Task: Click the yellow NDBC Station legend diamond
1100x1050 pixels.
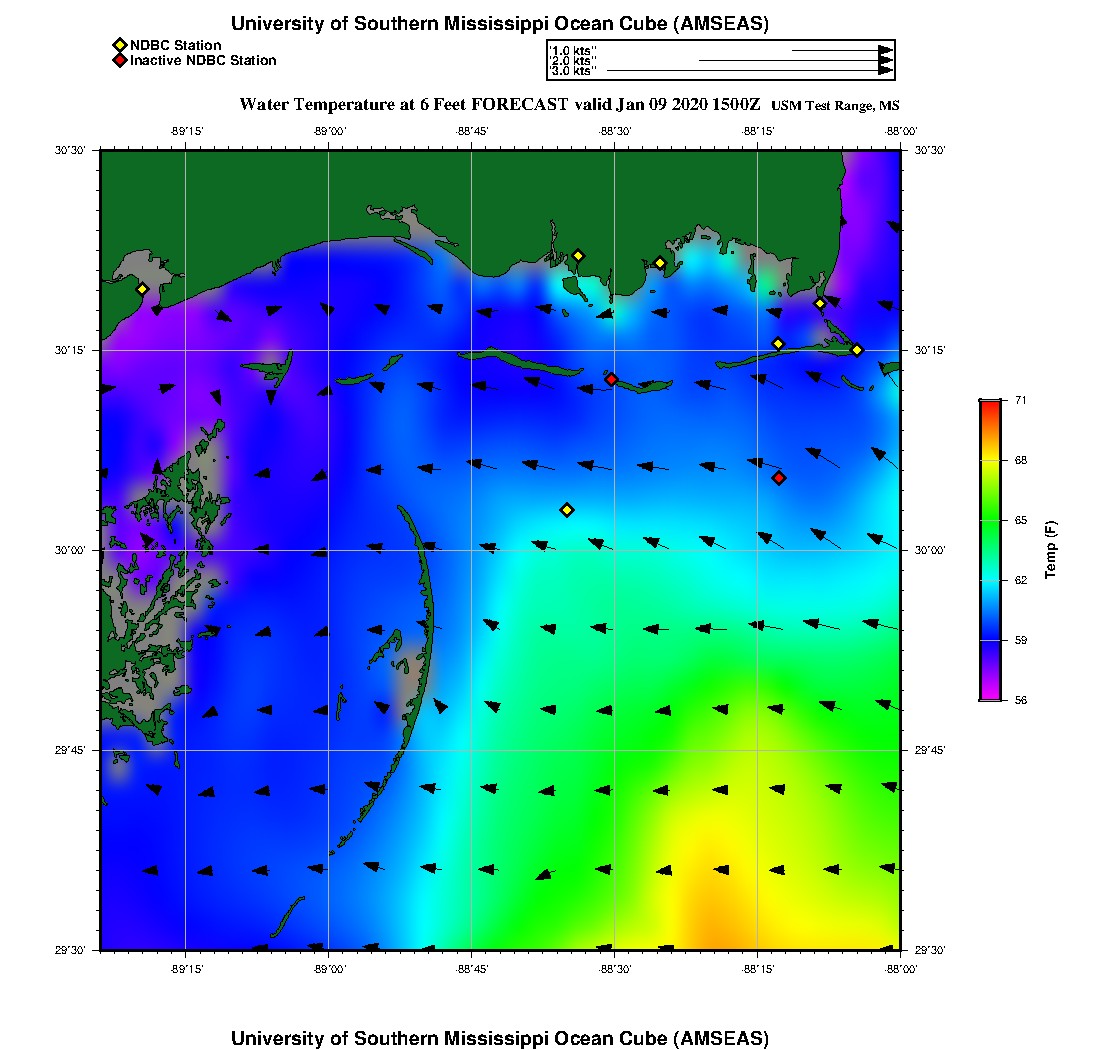Action: point(119,45)
